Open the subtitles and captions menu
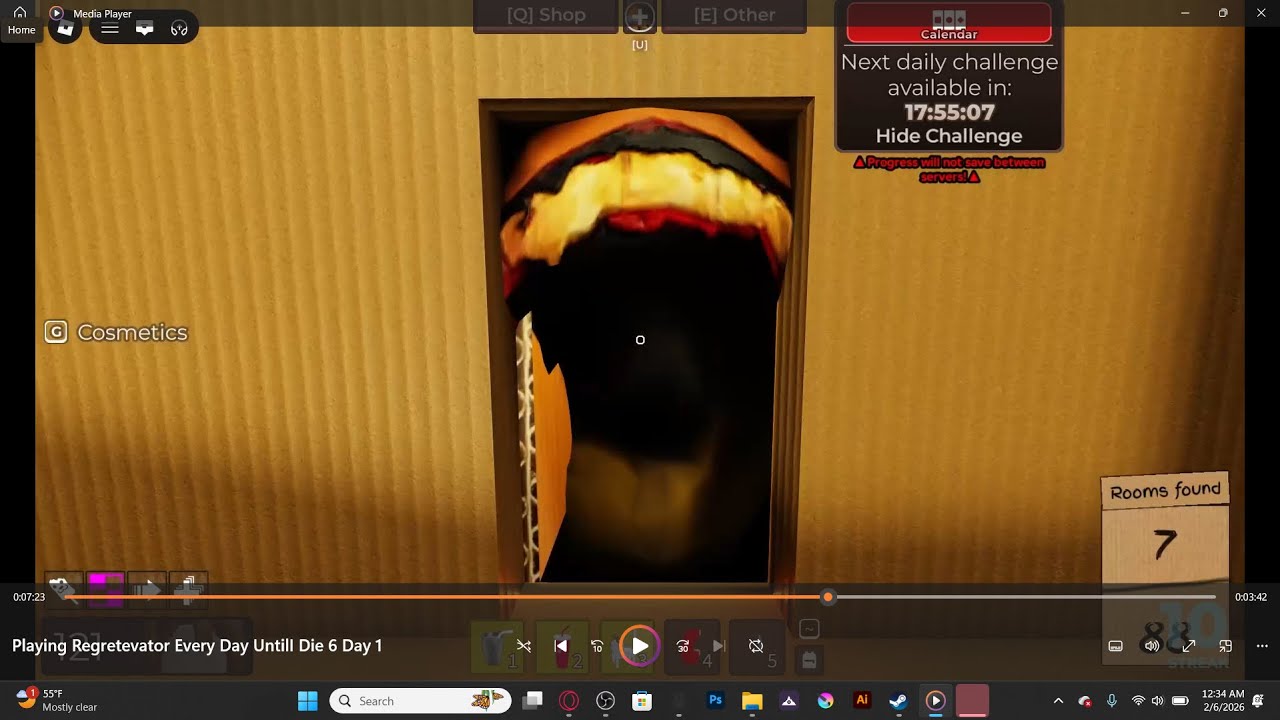This screenshot has width=1280, height=720. coord(1116,646)
